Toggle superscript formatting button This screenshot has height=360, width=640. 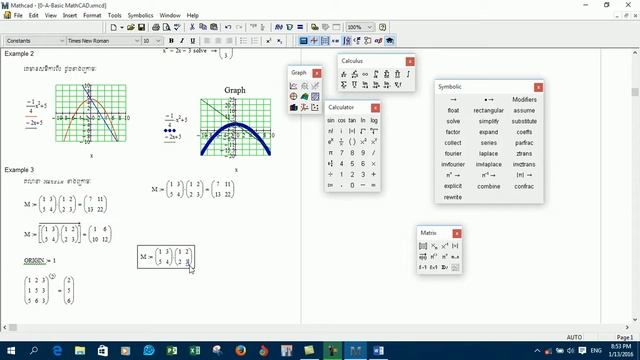[269, 41]
